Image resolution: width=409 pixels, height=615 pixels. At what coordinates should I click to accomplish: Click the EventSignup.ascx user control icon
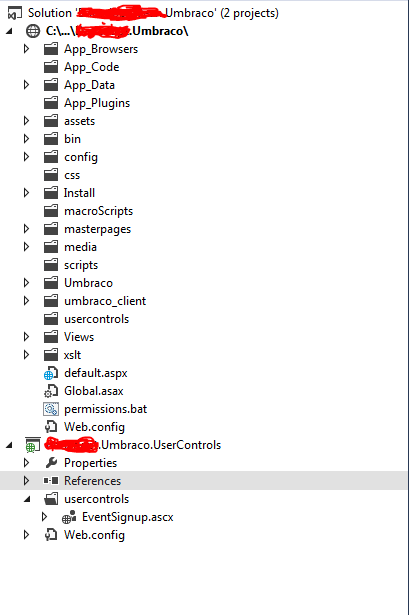pos(69,517)
